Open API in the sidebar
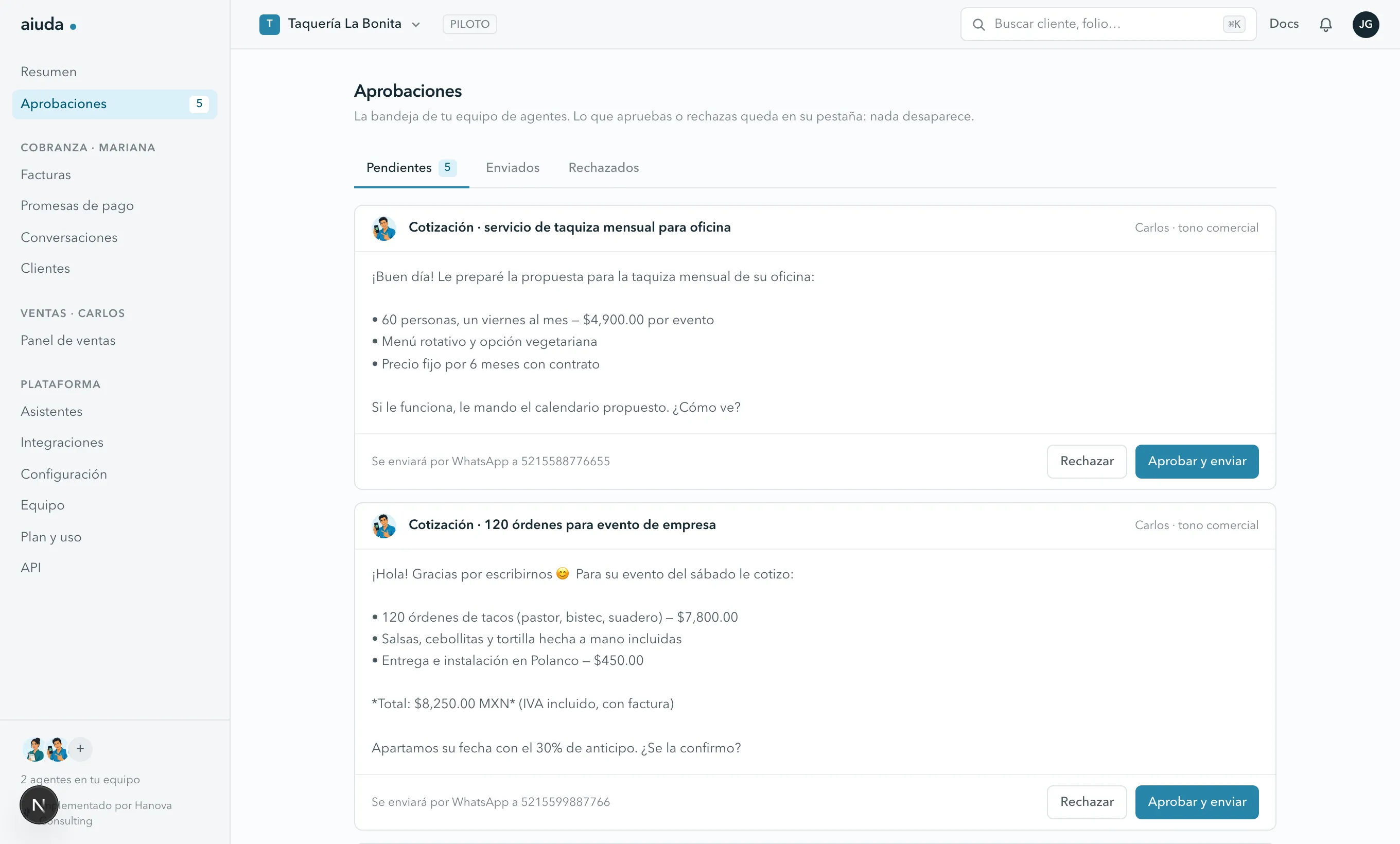The width and height of the screenshot is (1400, 844). [x=115, y=568]
